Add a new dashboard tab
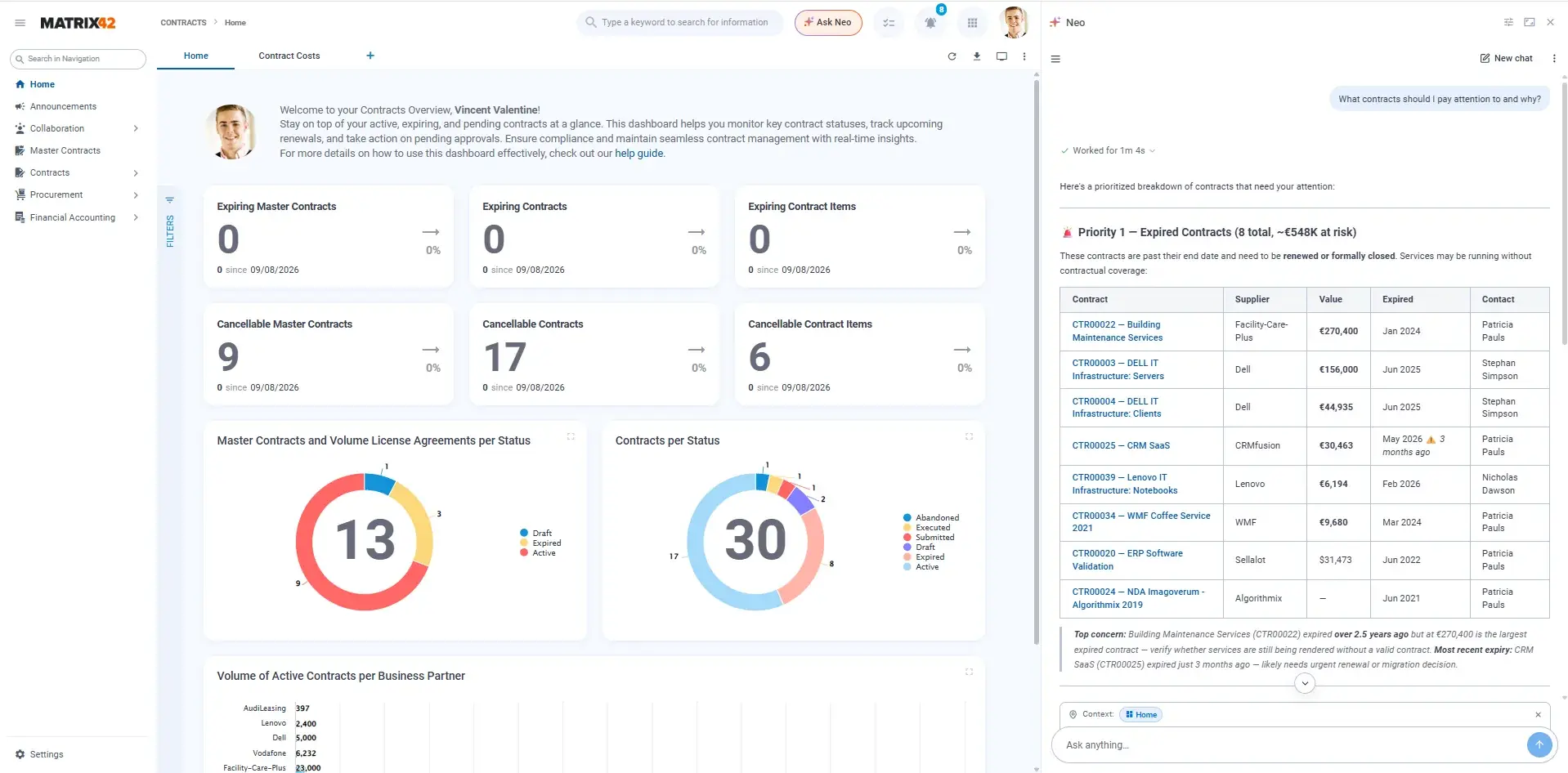This screenshot has width=1568, height=773. point(370,56)
